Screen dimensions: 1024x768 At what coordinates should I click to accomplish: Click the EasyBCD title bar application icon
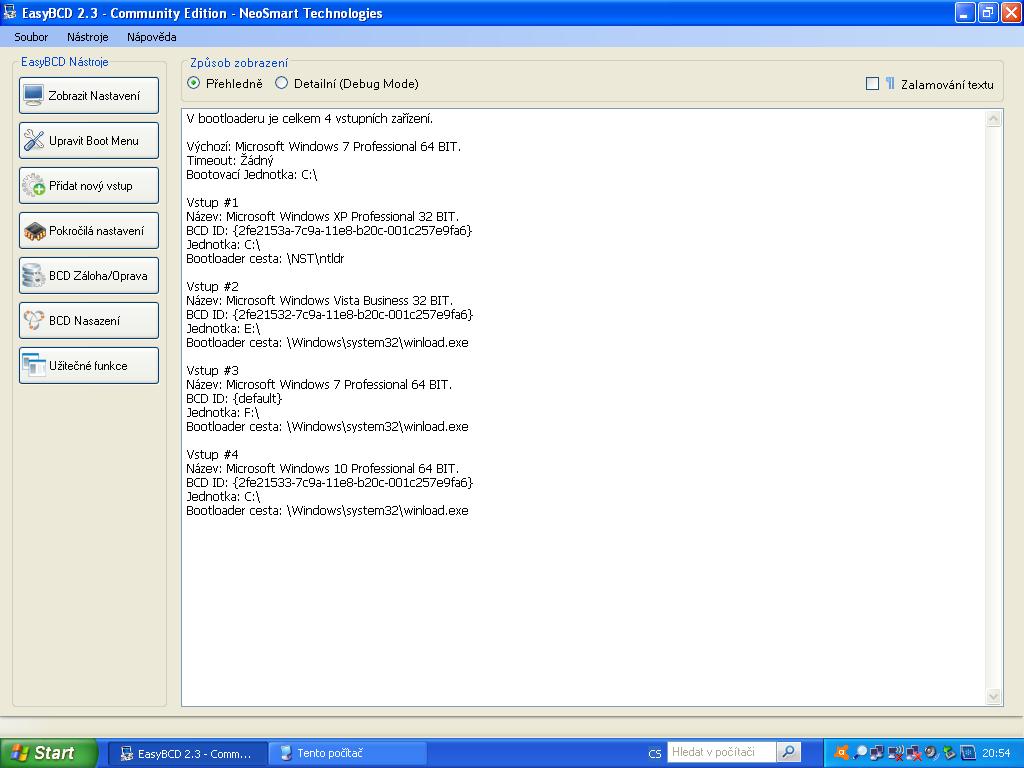click(x=10, y=12)
